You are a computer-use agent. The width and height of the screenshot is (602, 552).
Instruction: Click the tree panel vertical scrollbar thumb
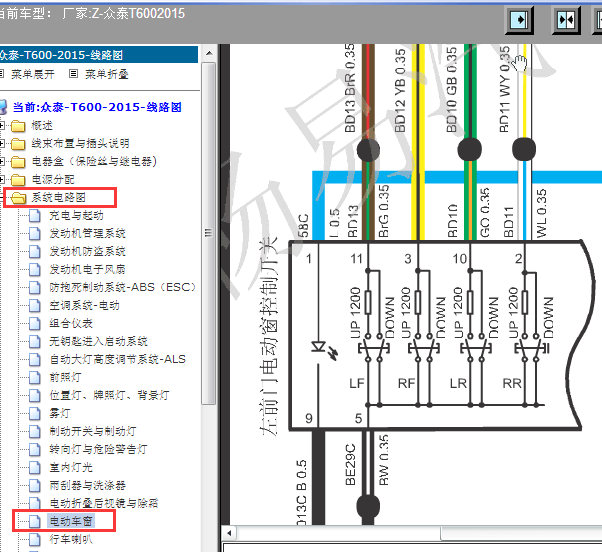coord(208,233)
